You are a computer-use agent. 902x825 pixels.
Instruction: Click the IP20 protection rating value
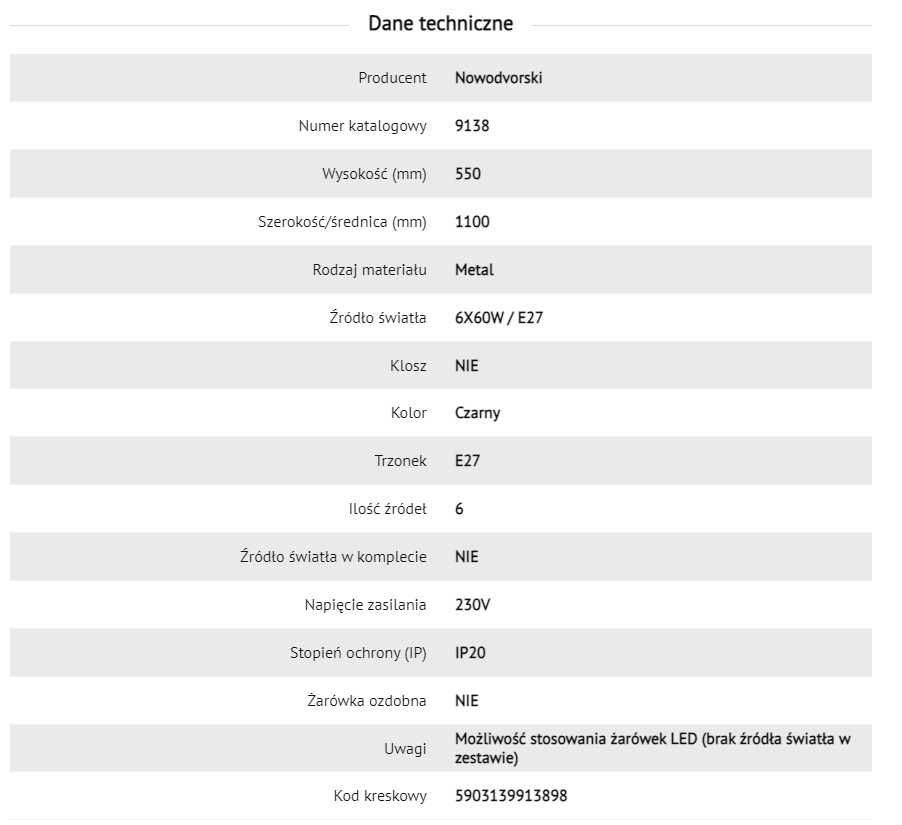(470, 652)
